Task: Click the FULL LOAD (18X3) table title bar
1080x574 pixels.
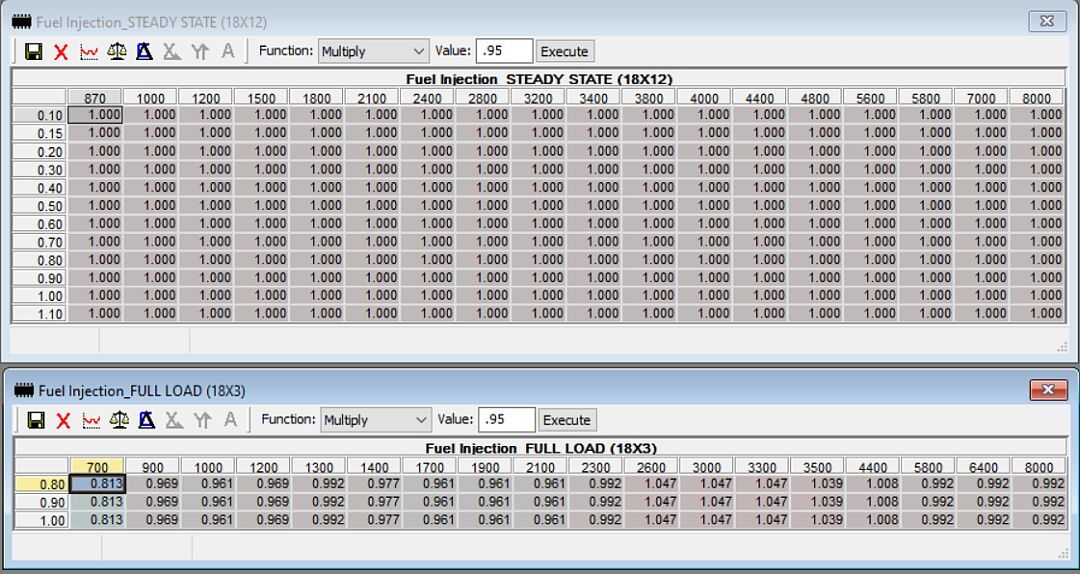Action: pyautogui.click(x=541, y=448)
